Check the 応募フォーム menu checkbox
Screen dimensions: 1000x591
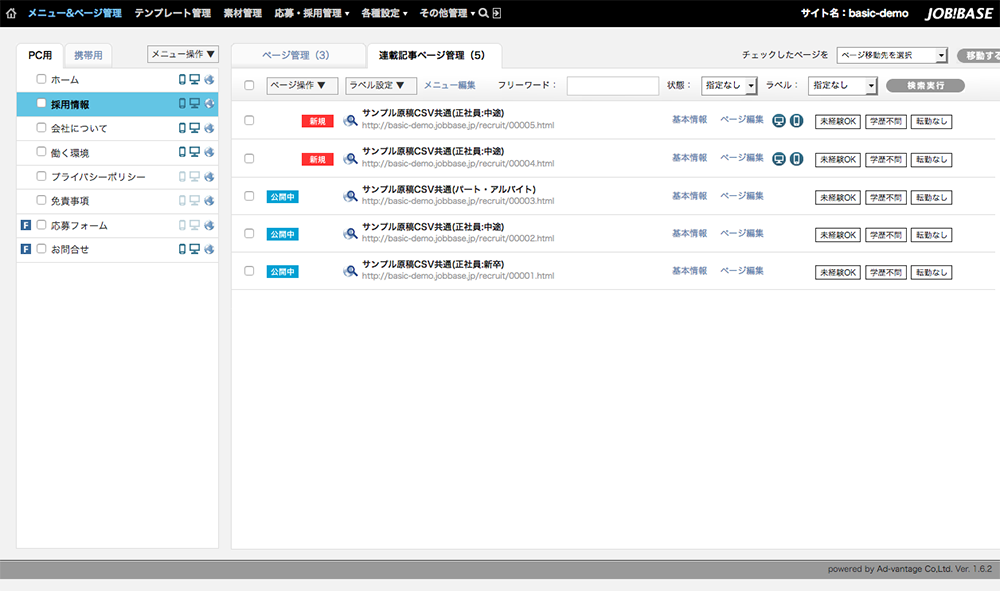(41, 224)
